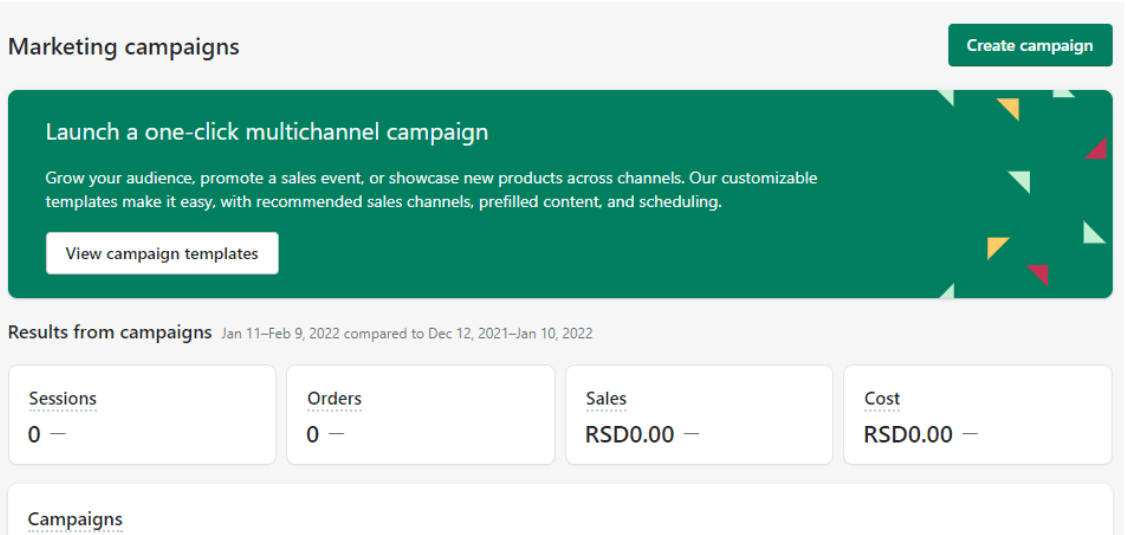Click the Launch a one-click multichannel campaign title

point(267,131)
